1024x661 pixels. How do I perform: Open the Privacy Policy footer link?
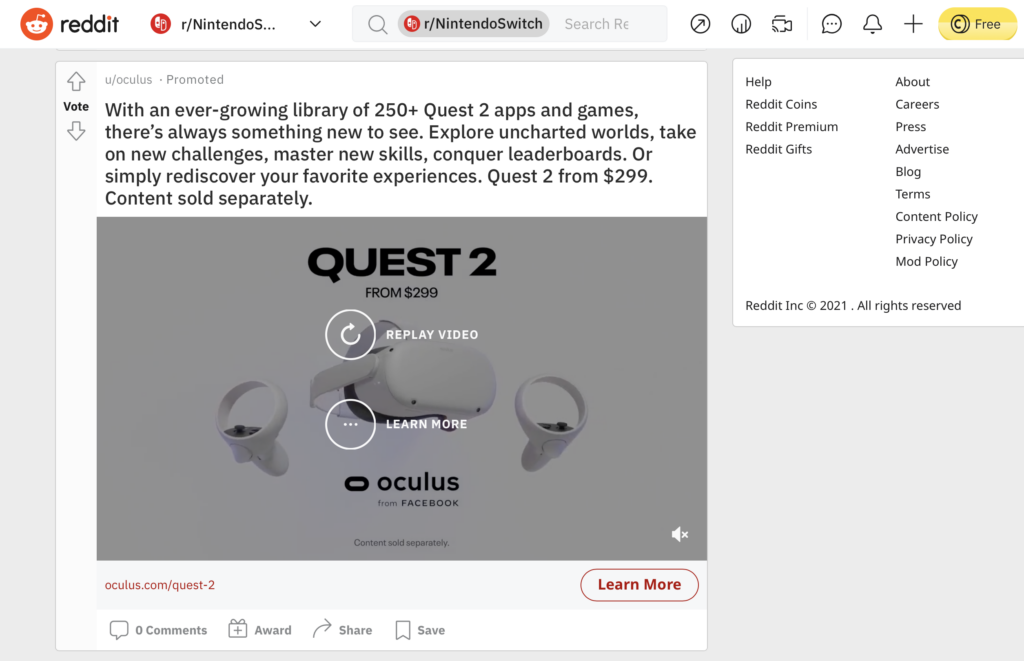point(933,238)
